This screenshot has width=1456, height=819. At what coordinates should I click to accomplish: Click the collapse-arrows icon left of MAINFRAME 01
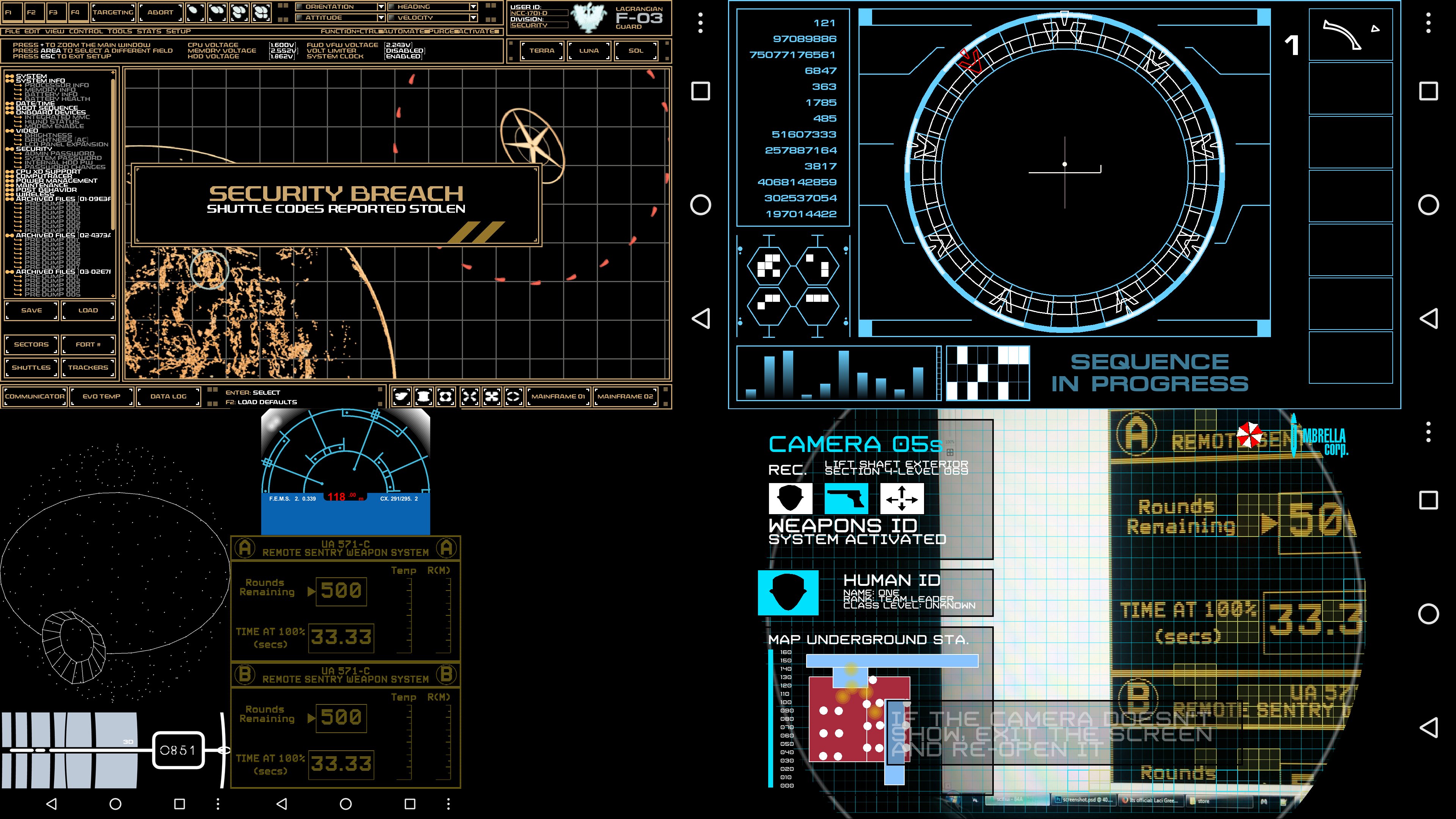point(470,396)
